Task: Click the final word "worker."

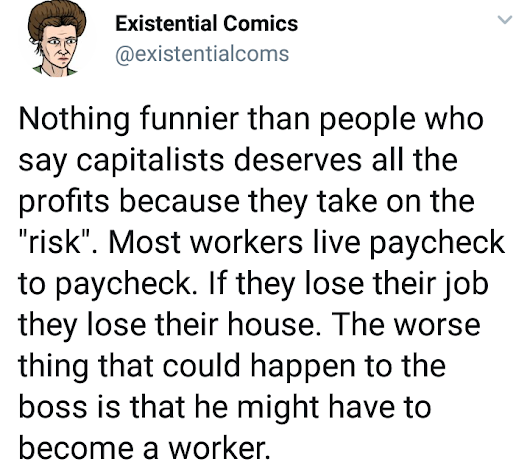Action: (x=219, y=449)
